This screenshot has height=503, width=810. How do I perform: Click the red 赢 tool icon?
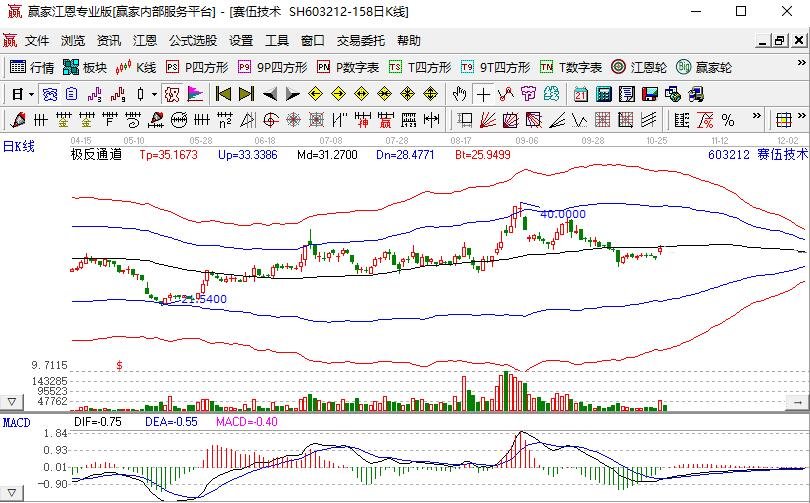pyautogui.click(x=385, y=120)
